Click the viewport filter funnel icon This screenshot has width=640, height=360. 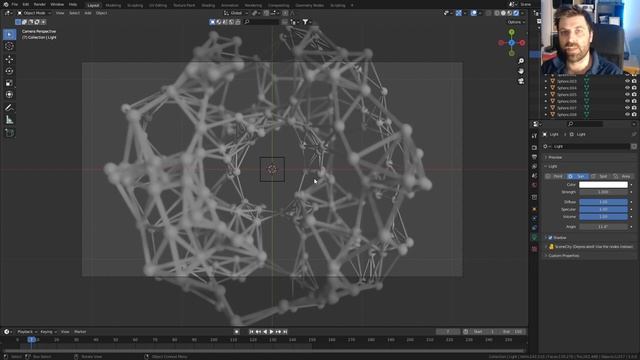[305, 22]
